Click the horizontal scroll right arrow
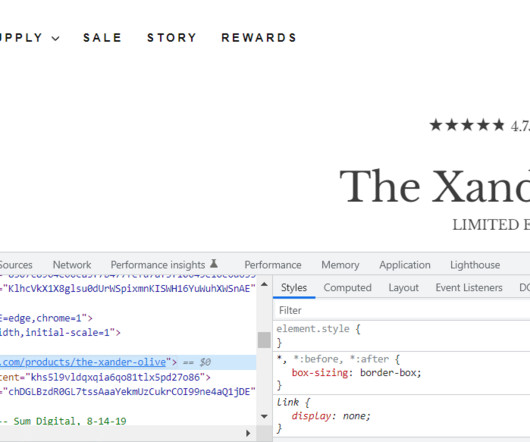The width and height of the screenshot is (530, 442). (248, 433)
